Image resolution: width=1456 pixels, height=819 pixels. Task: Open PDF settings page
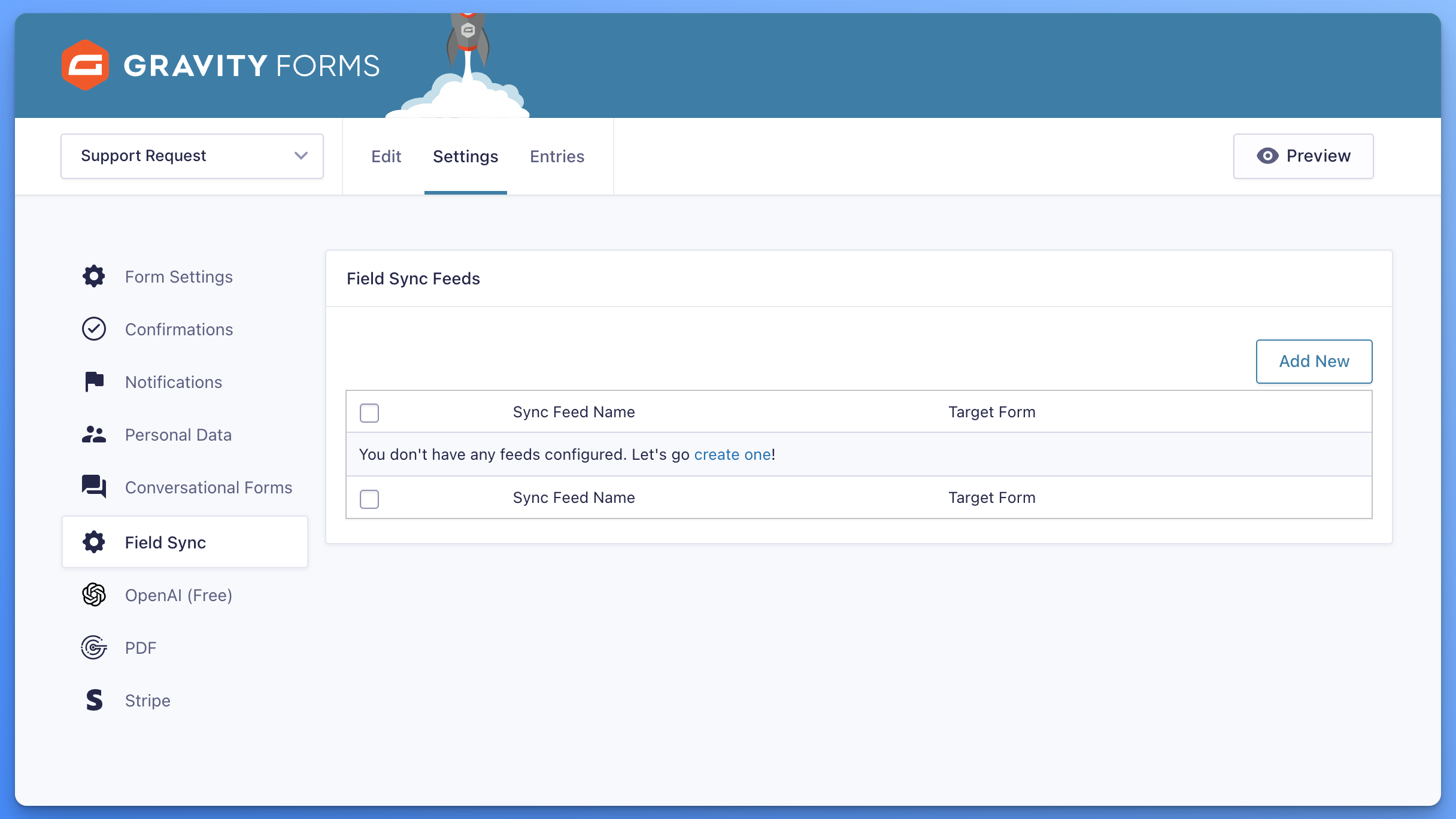pyautogui.click(x=185, y=648)
